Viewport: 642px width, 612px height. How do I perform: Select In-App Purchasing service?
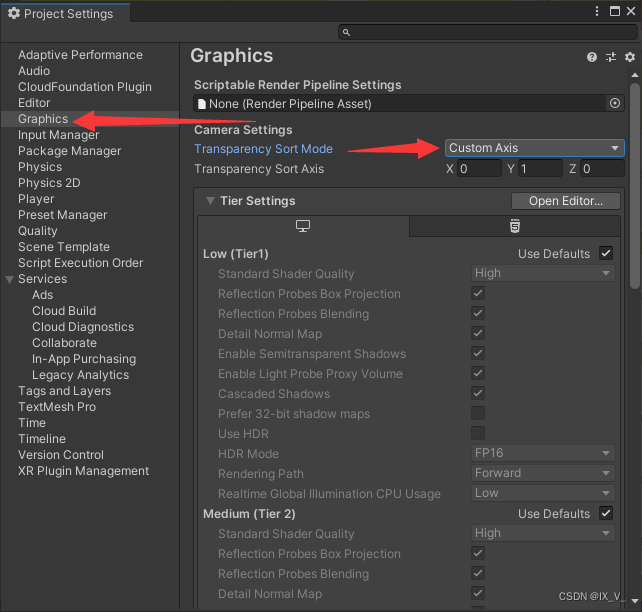pos(84,359)
